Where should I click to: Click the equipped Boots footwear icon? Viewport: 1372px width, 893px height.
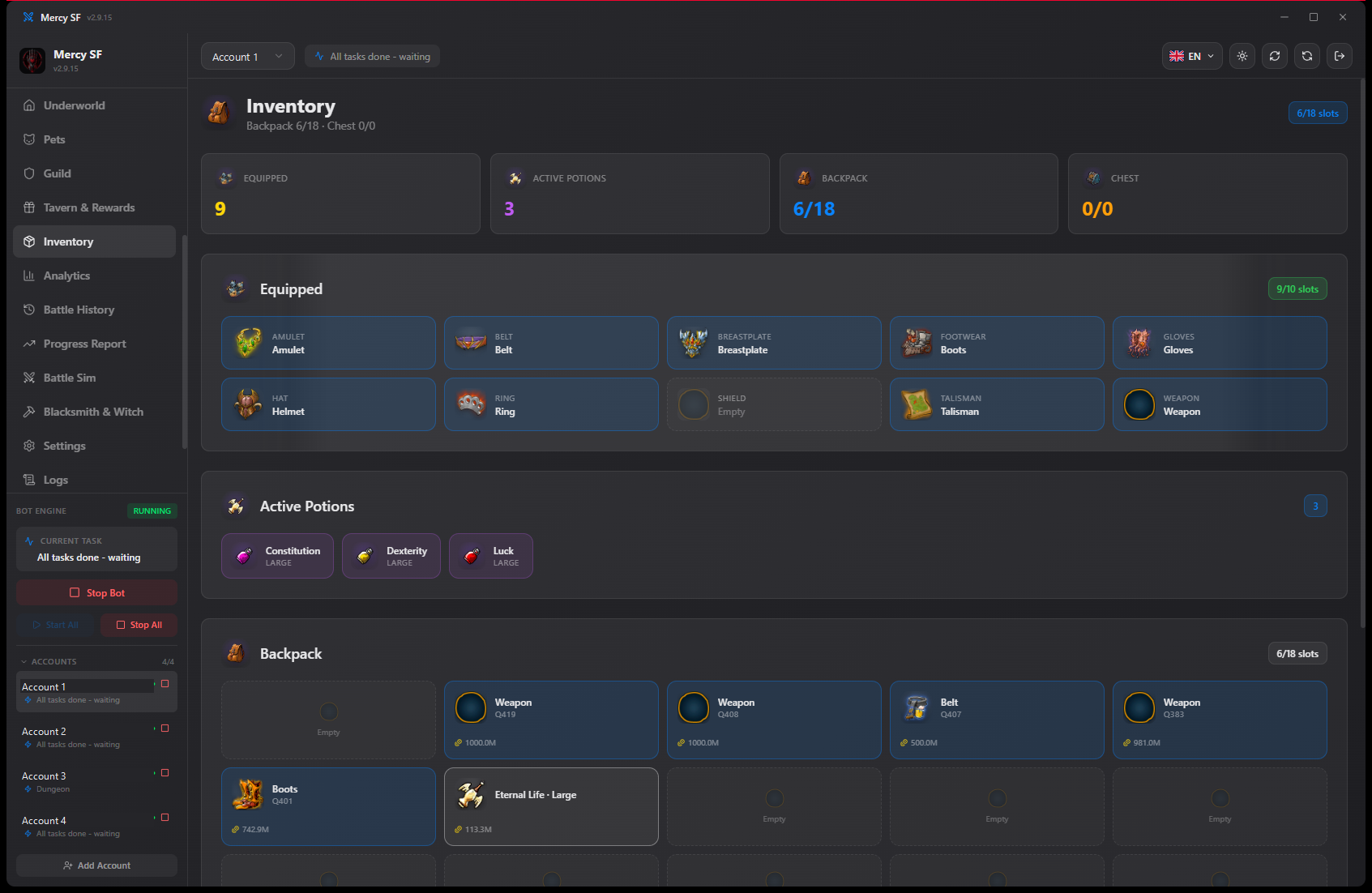pyautogui.click(x=917, y=343)
